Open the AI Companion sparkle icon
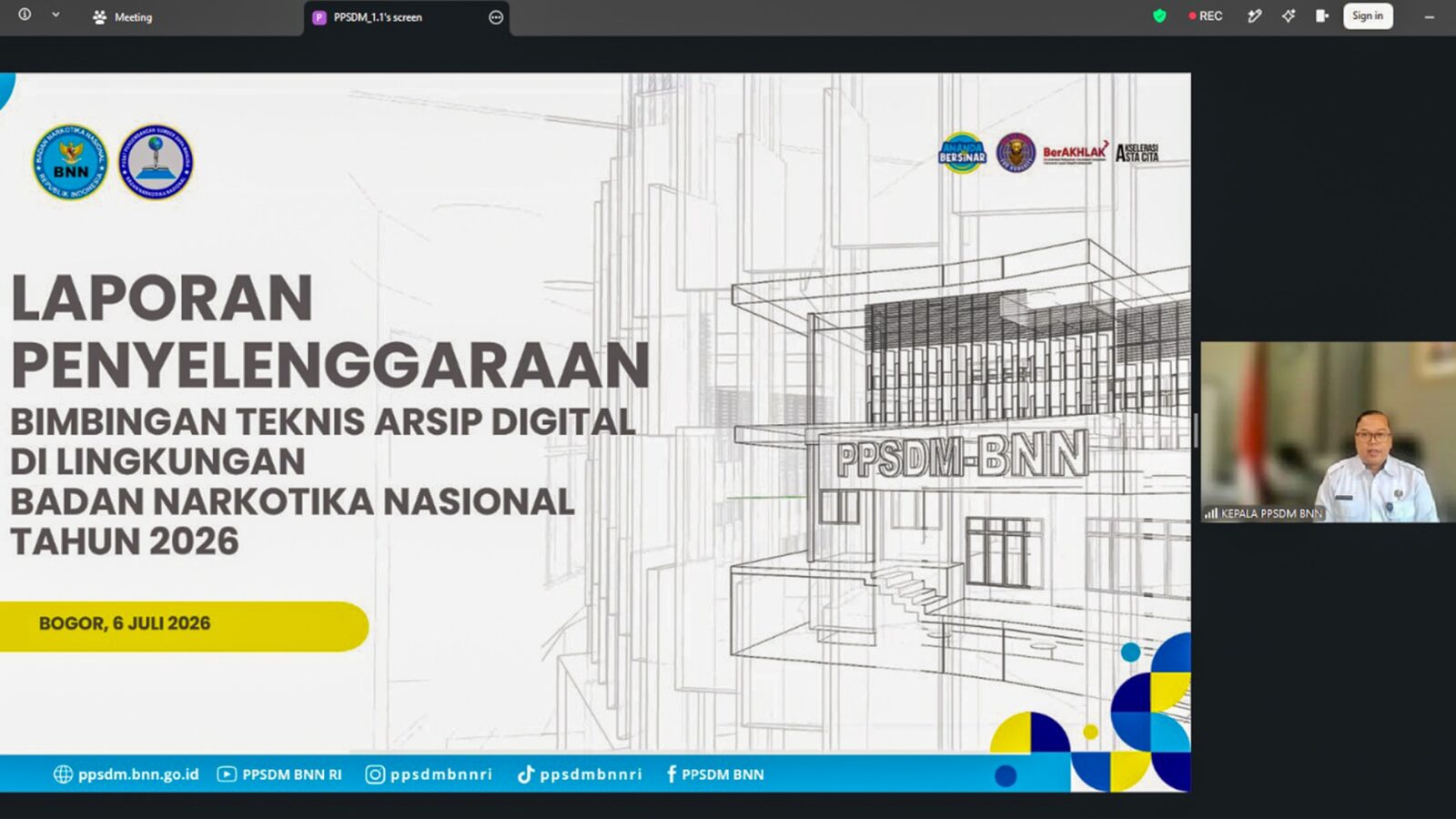 (1289, 16)
